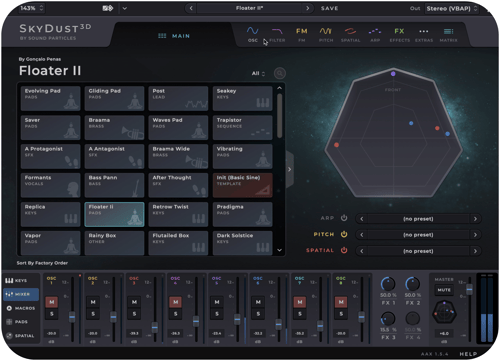500x361 pixels.
Task: Click the preset list scroll-down arrow
Action: (279, 250)
